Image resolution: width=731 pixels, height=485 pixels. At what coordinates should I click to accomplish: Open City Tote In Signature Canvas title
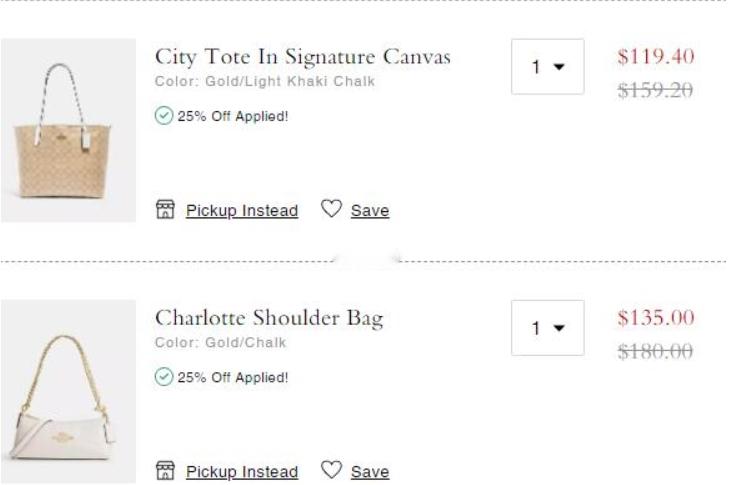(303, 57)
